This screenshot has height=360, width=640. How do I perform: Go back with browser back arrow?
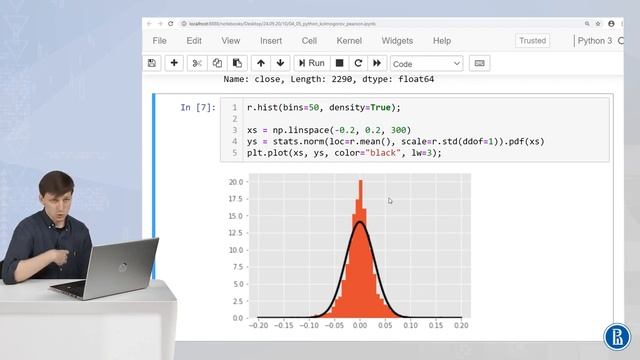(x=149, y=24)
